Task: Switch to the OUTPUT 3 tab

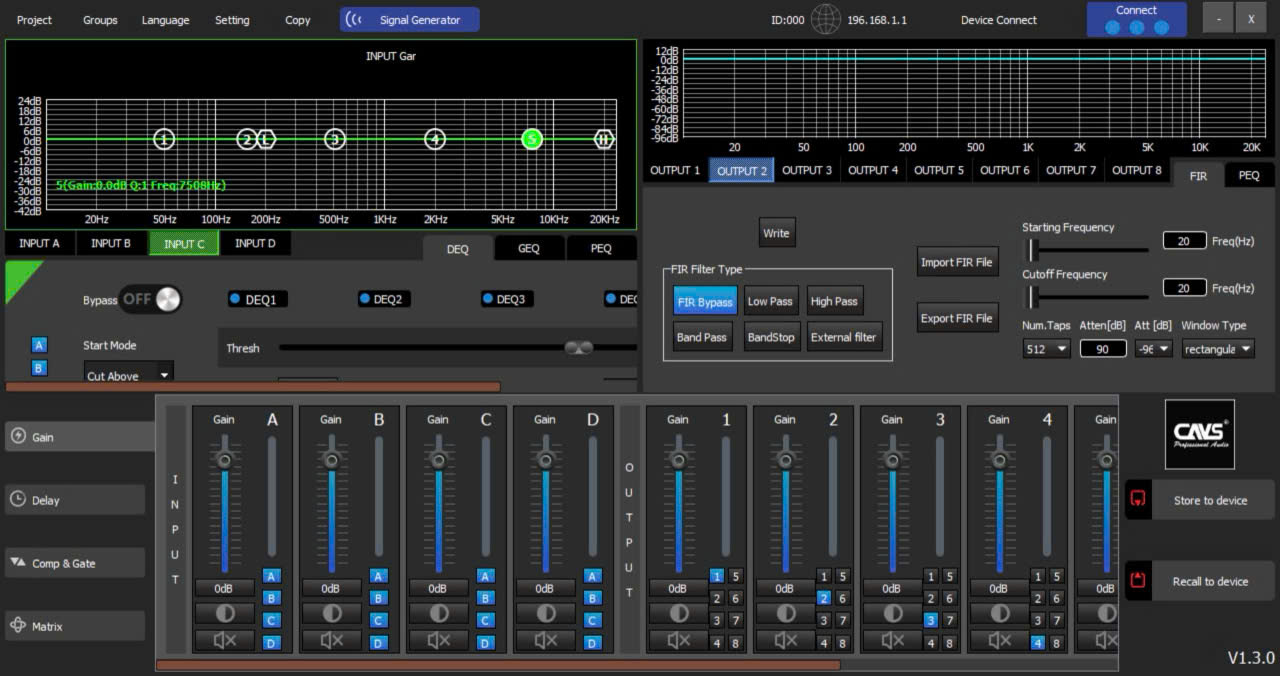Action: click(x=806, y=170)
